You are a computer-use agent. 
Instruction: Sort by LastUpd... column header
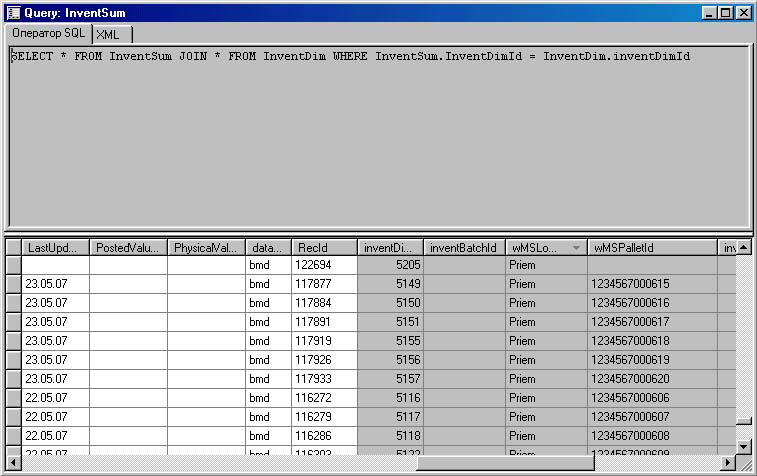pyautogui.click(x=56, y=248)
